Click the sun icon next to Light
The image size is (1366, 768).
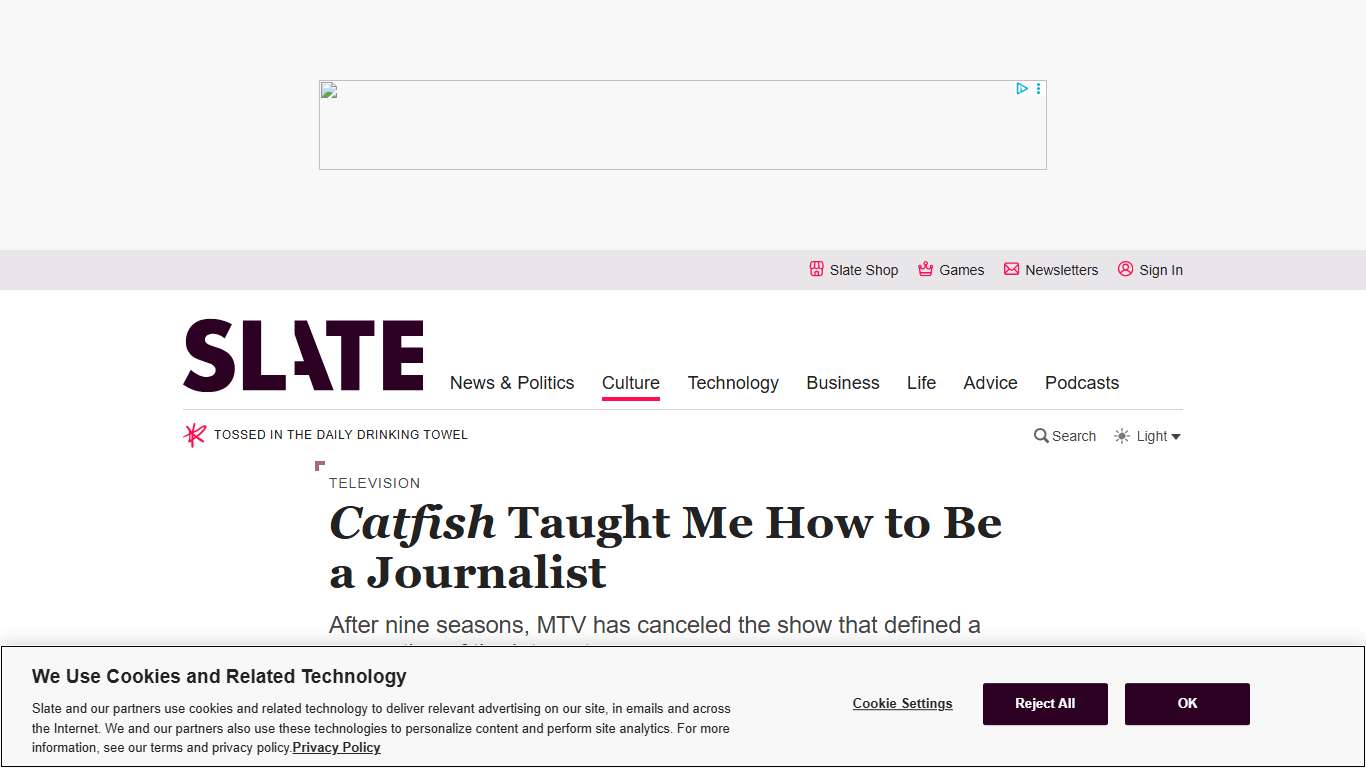tap(1120, 436)
